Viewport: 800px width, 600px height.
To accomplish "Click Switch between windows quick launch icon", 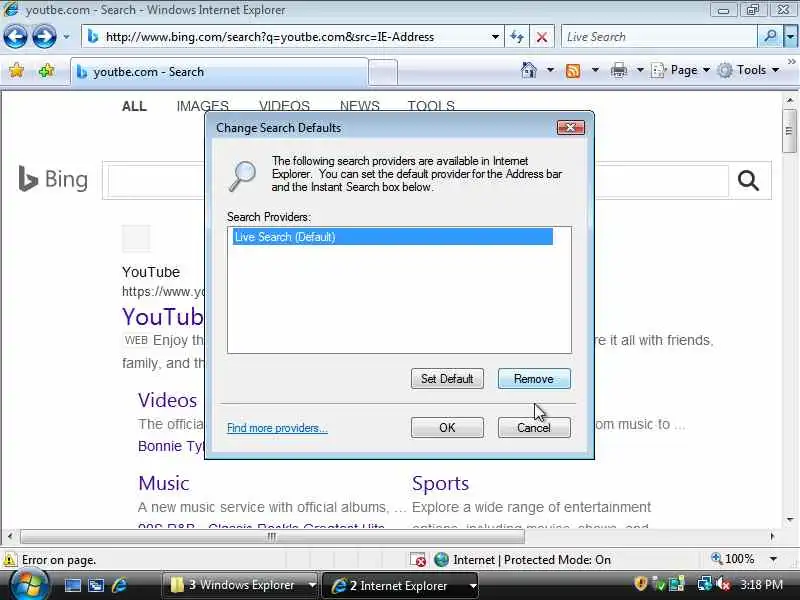I will tap(95, 585).
